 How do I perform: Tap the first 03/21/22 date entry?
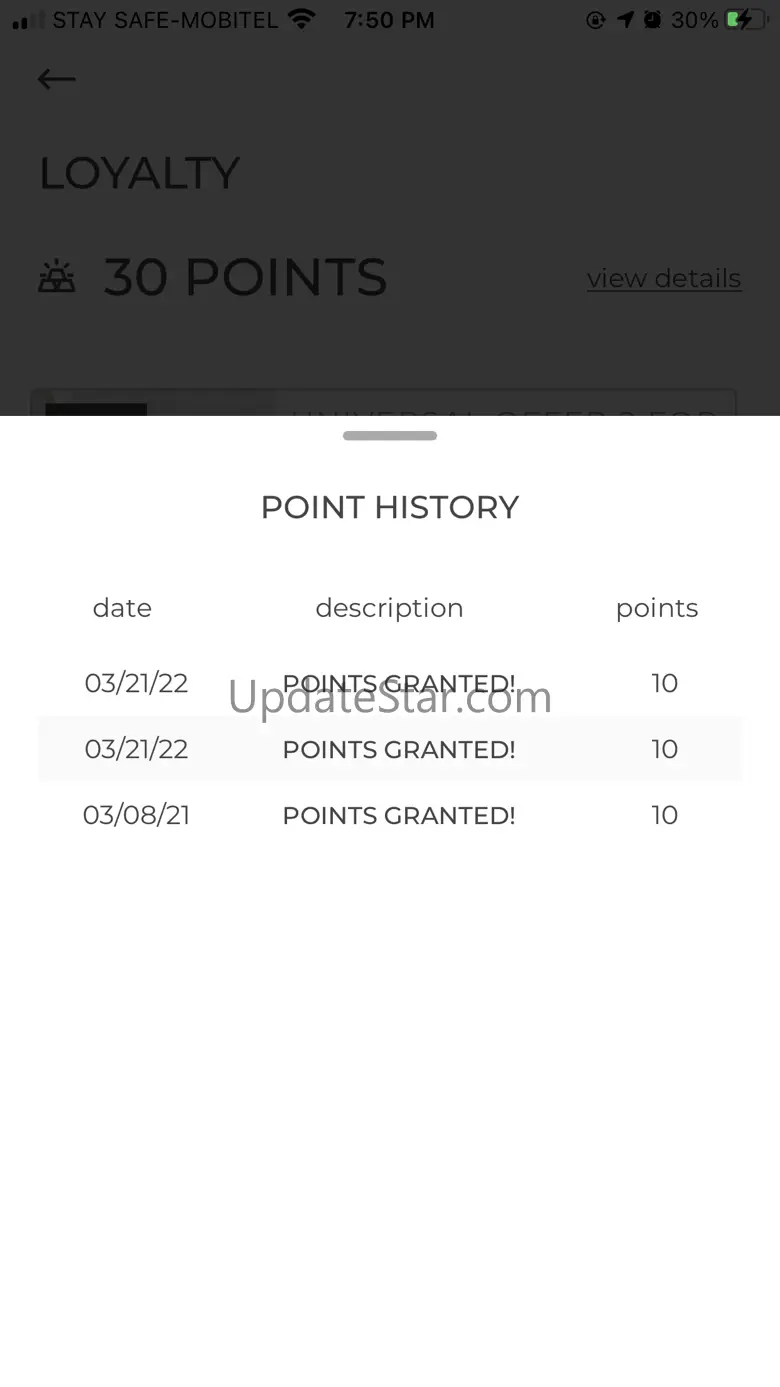(136, 683)
